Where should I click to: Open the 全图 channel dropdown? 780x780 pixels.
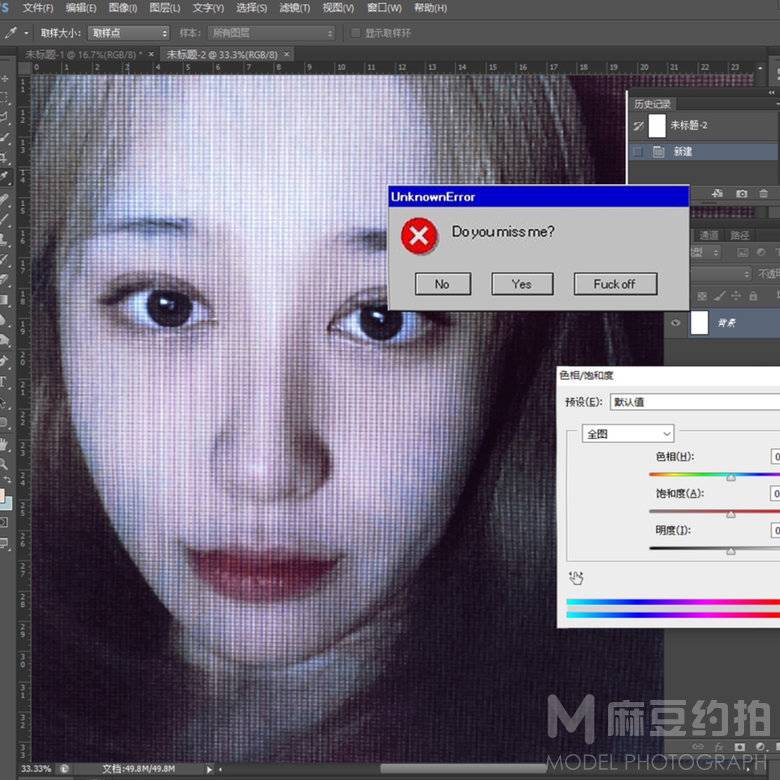point(628,434)
